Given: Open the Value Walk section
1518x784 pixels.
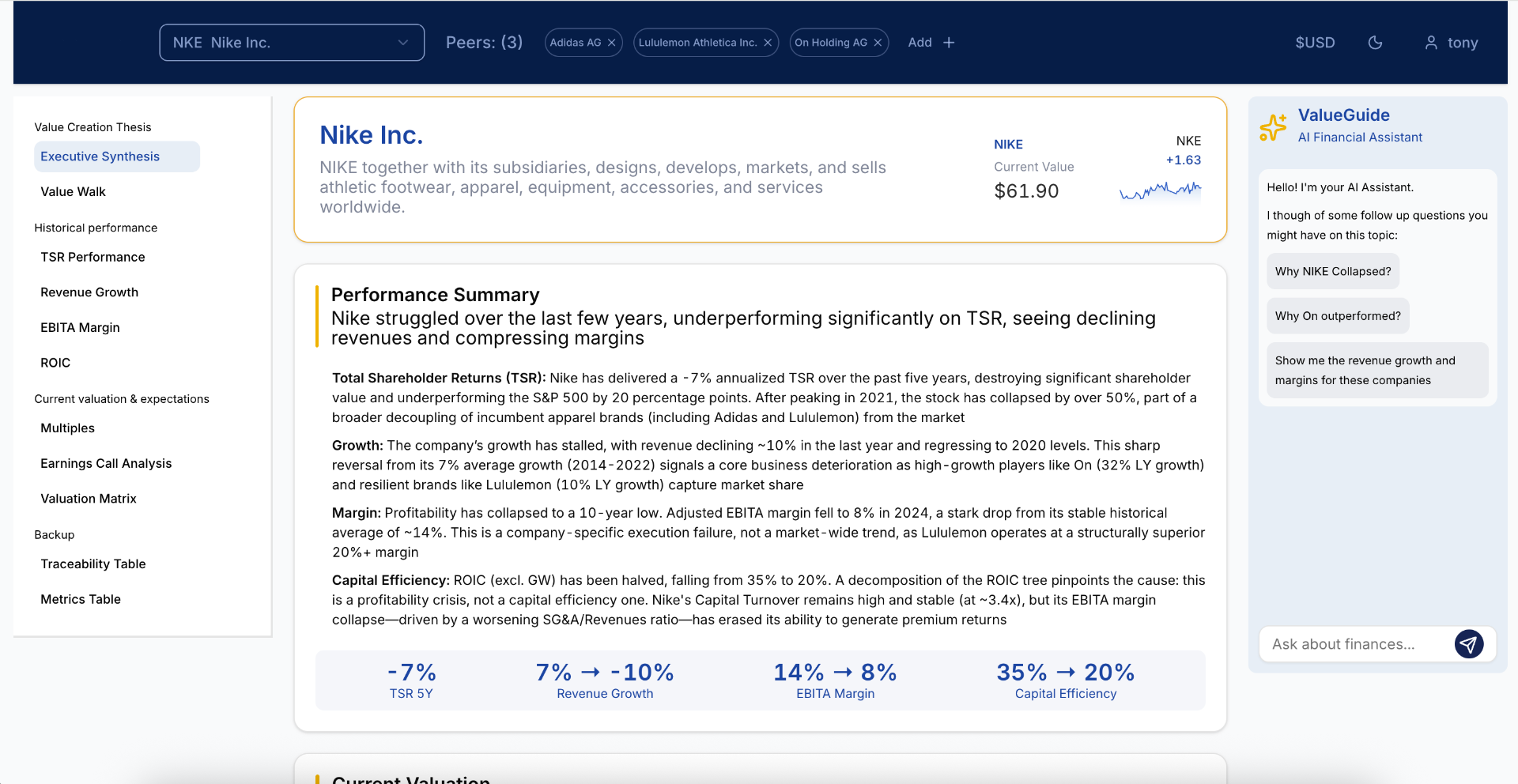Looking at the screenshot, I should coord(74,192).
